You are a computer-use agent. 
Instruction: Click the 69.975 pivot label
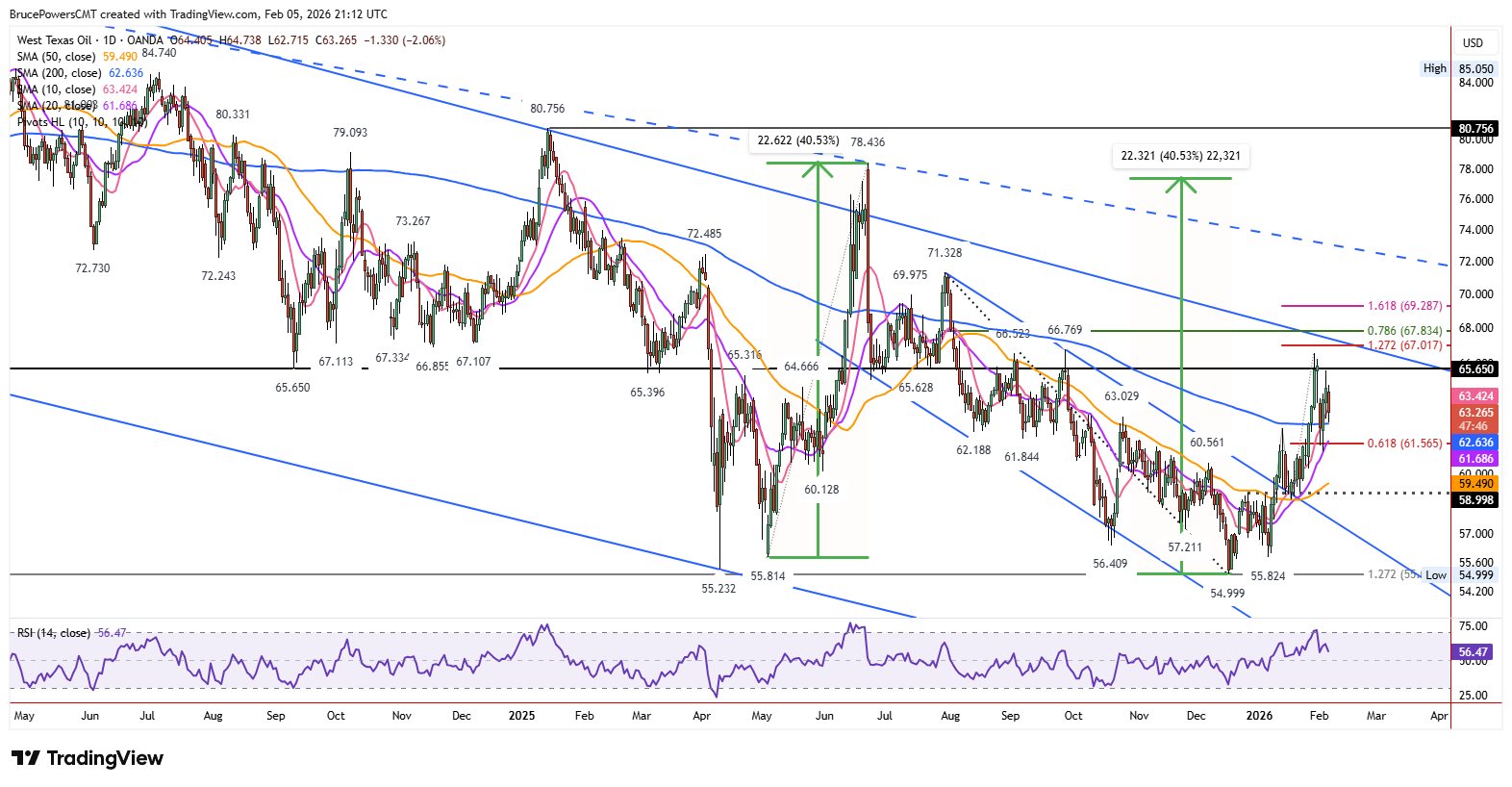[910, 275]
